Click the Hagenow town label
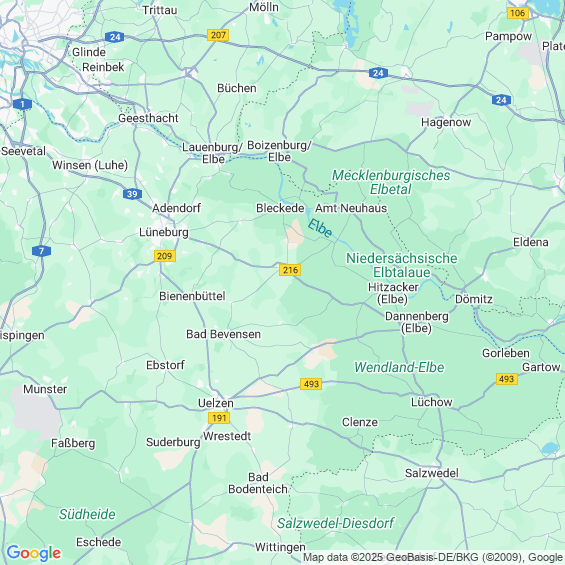This screenshot has width=565, height=565. (x=446, y=123)
